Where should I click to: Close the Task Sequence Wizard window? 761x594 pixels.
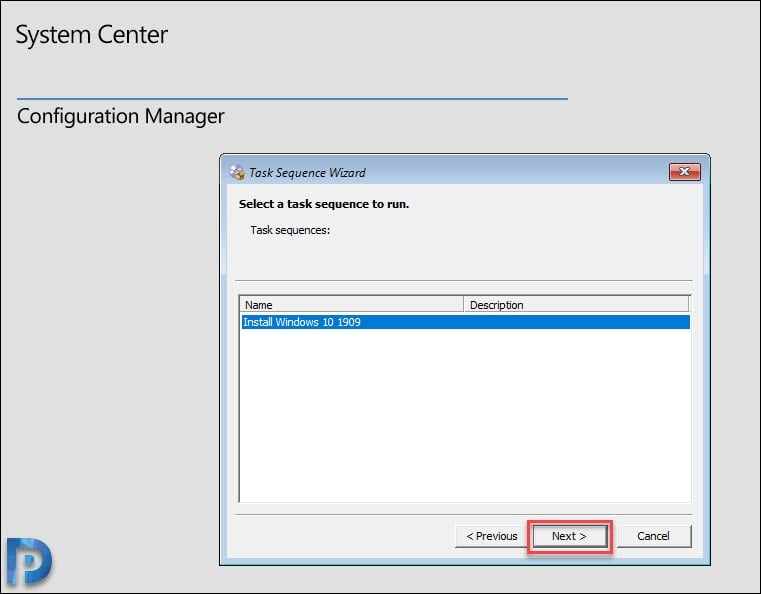tap(684, 172)
